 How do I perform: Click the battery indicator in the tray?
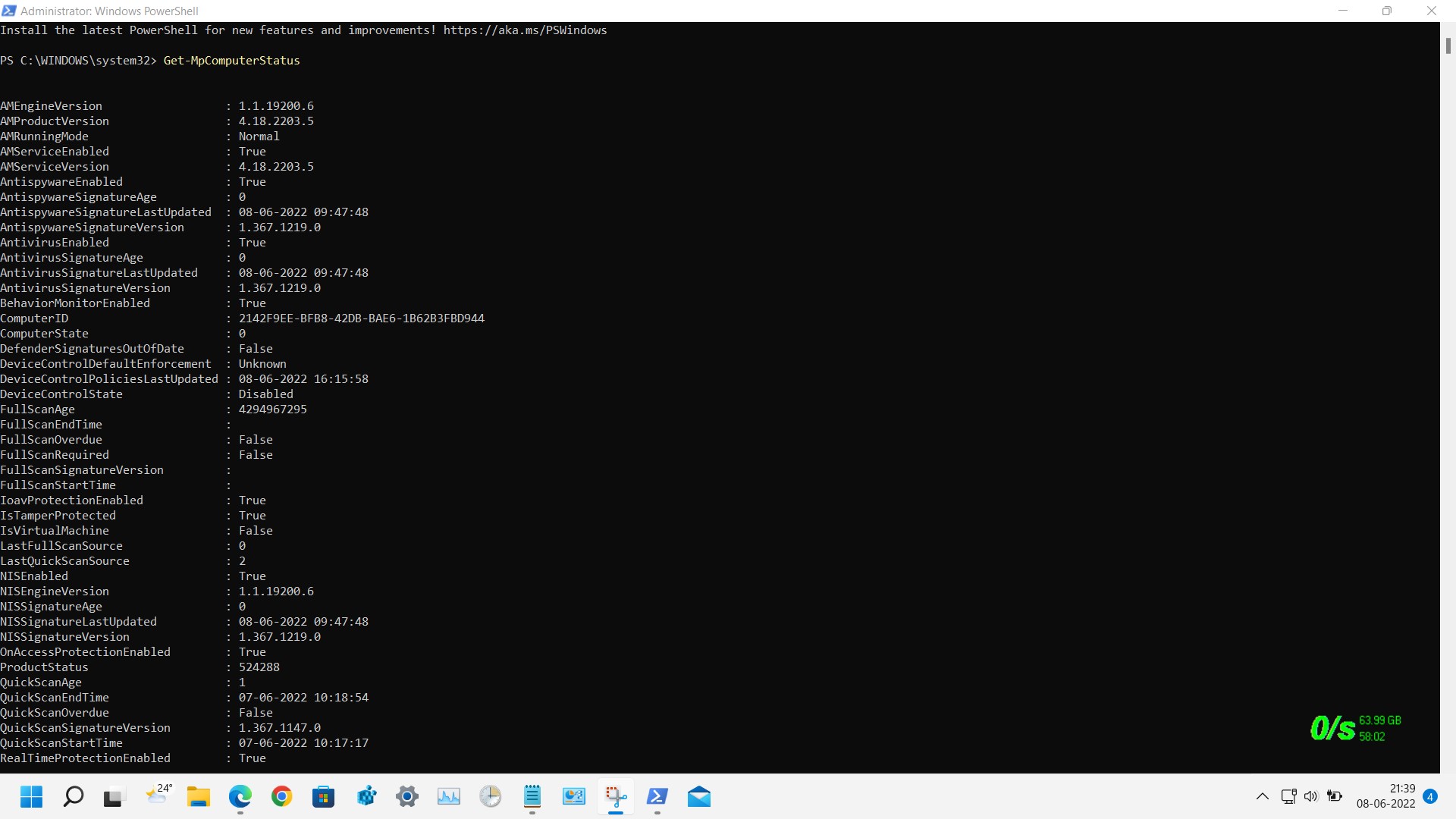(x=1335, y=796)
